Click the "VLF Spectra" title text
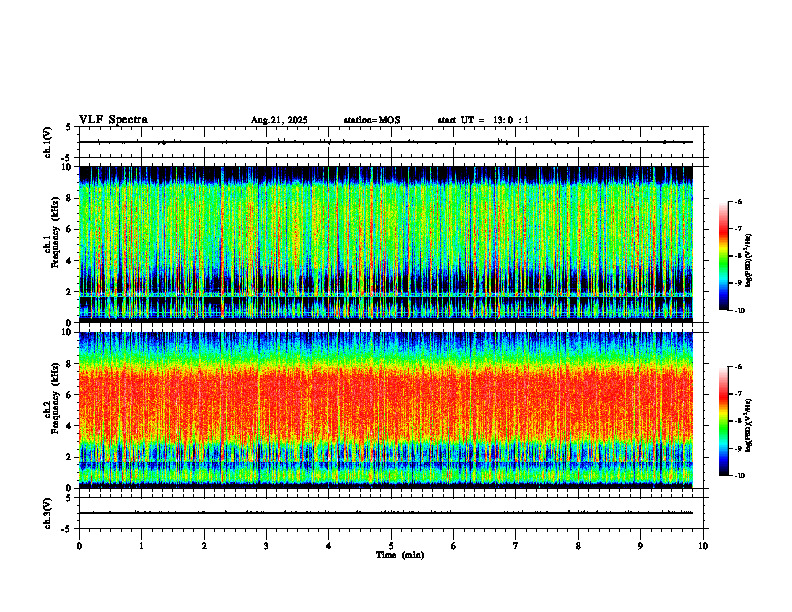The width and height of the screenshot is (792, 612). (113, 120)
